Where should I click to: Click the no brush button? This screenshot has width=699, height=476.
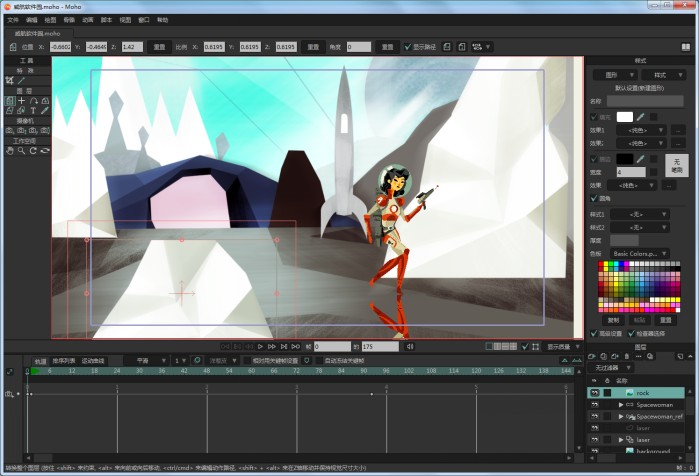[677, 165]
